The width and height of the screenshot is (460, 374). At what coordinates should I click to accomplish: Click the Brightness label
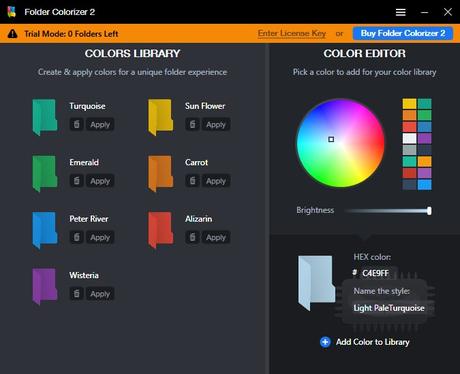coord(315,210)
